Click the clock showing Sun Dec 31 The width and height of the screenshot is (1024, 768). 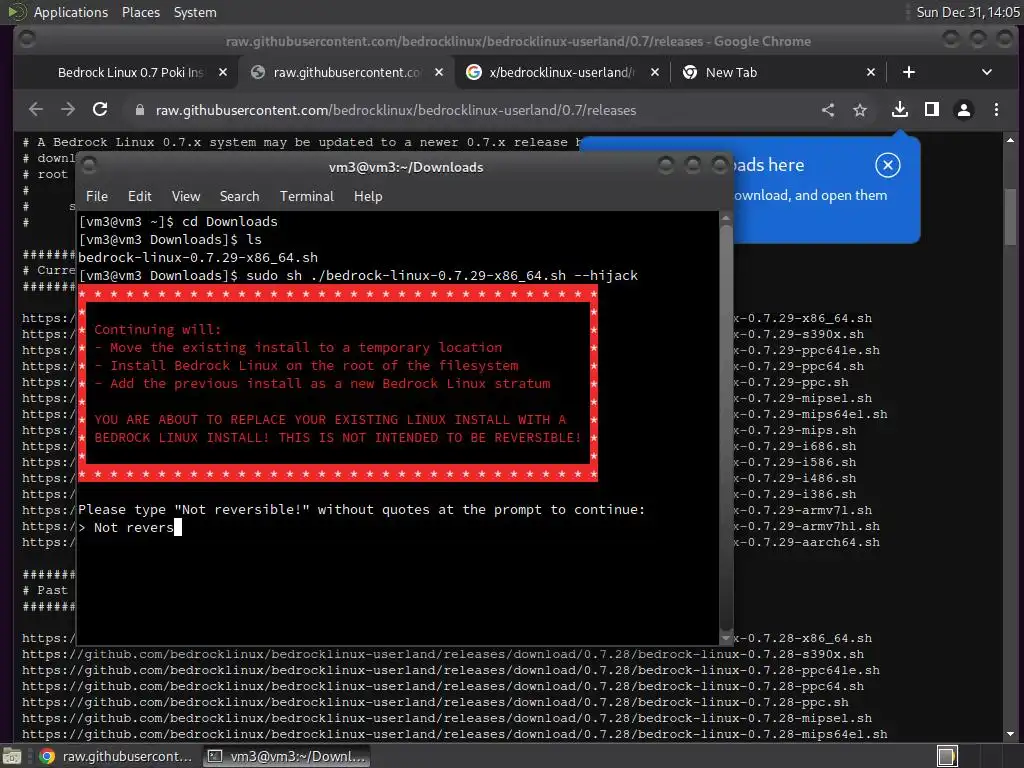point(967,12)
